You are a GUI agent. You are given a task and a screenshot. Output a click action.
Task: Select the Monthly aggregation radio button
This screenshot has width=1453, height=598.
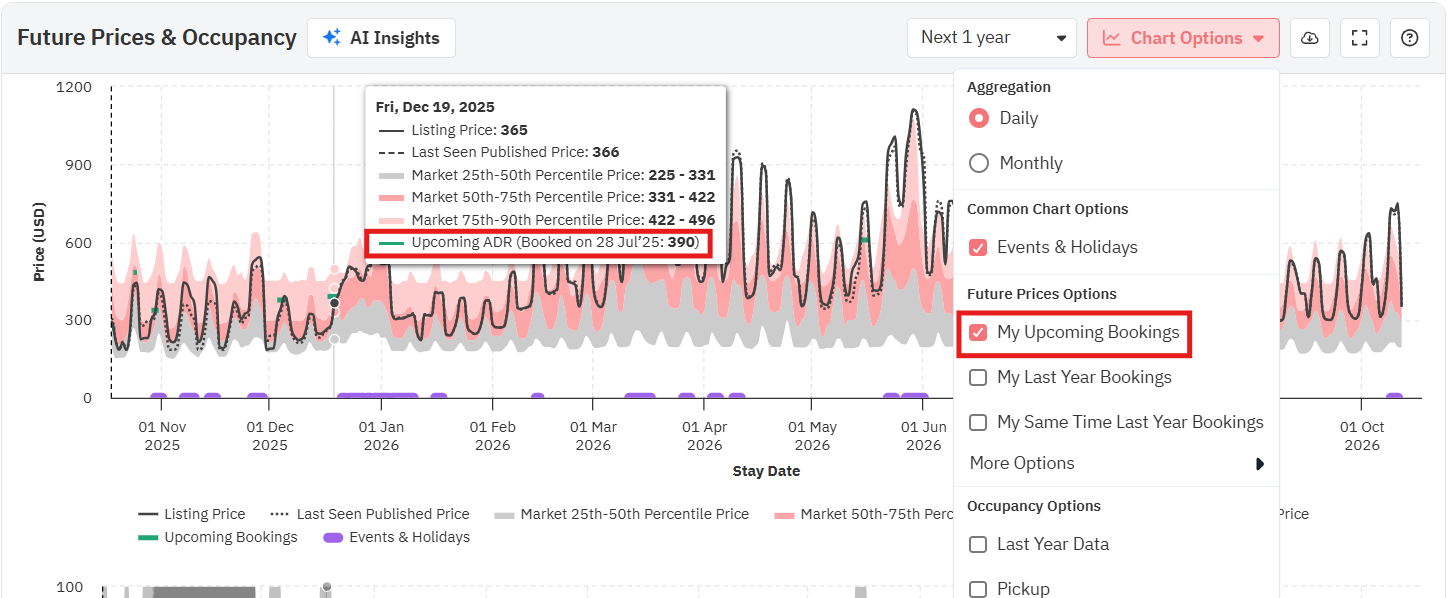(x=979, y=163)
